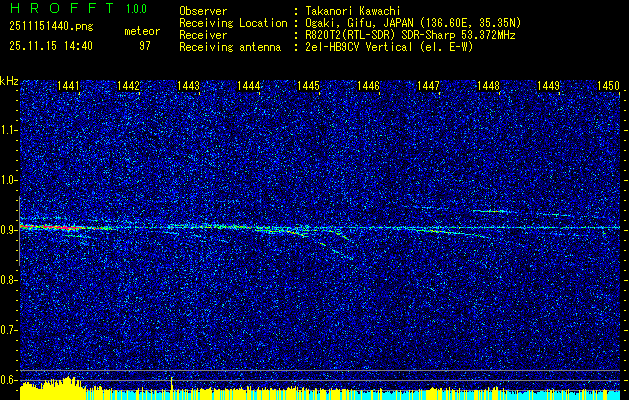
Task: Click the 0.6 kHz axis label
Action: [8, 380]
